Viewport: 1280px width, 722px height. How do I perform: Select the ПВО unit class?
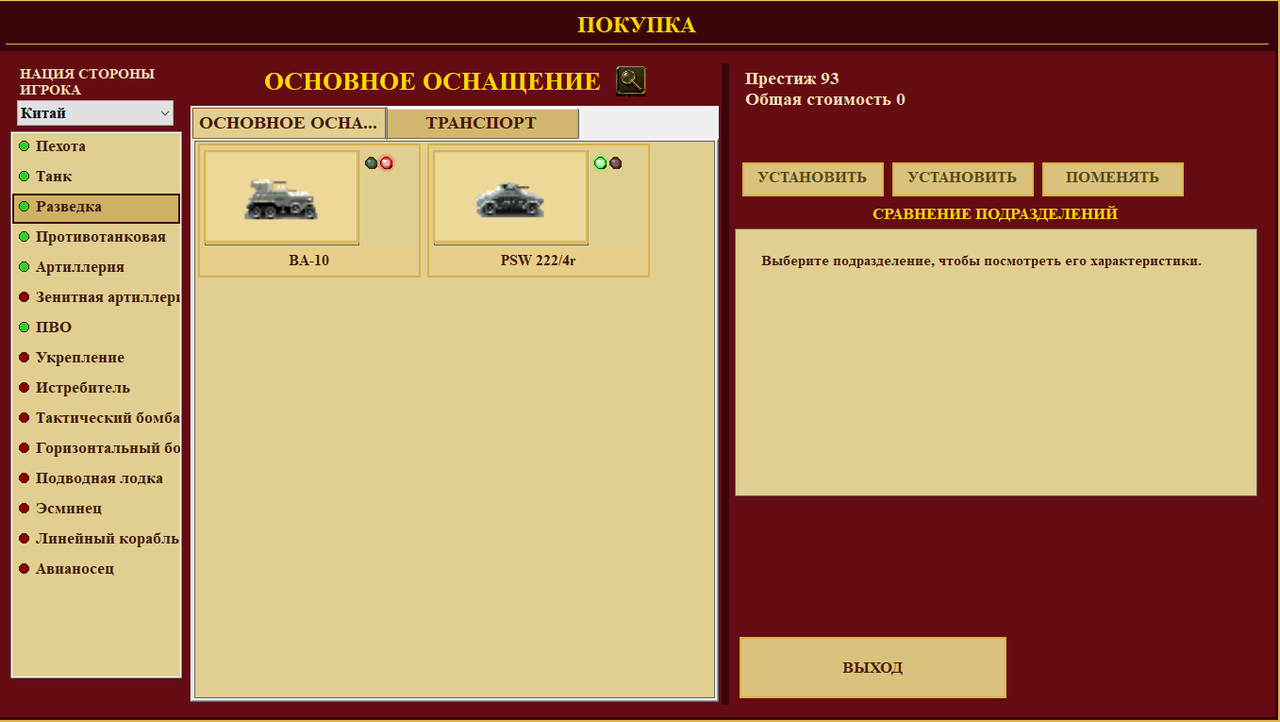point(96,327)
